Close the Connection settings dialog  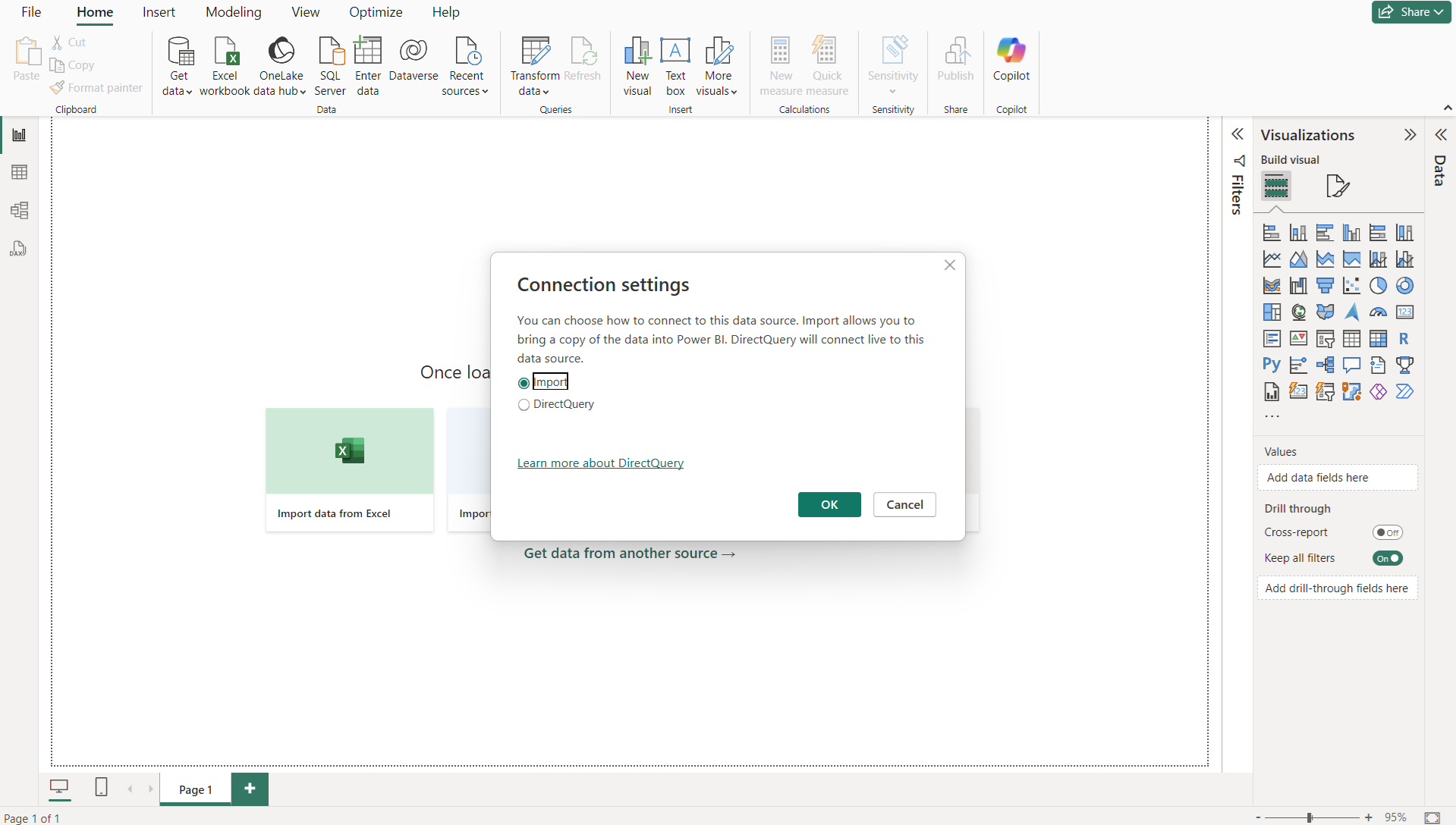(x=949, y=265)
